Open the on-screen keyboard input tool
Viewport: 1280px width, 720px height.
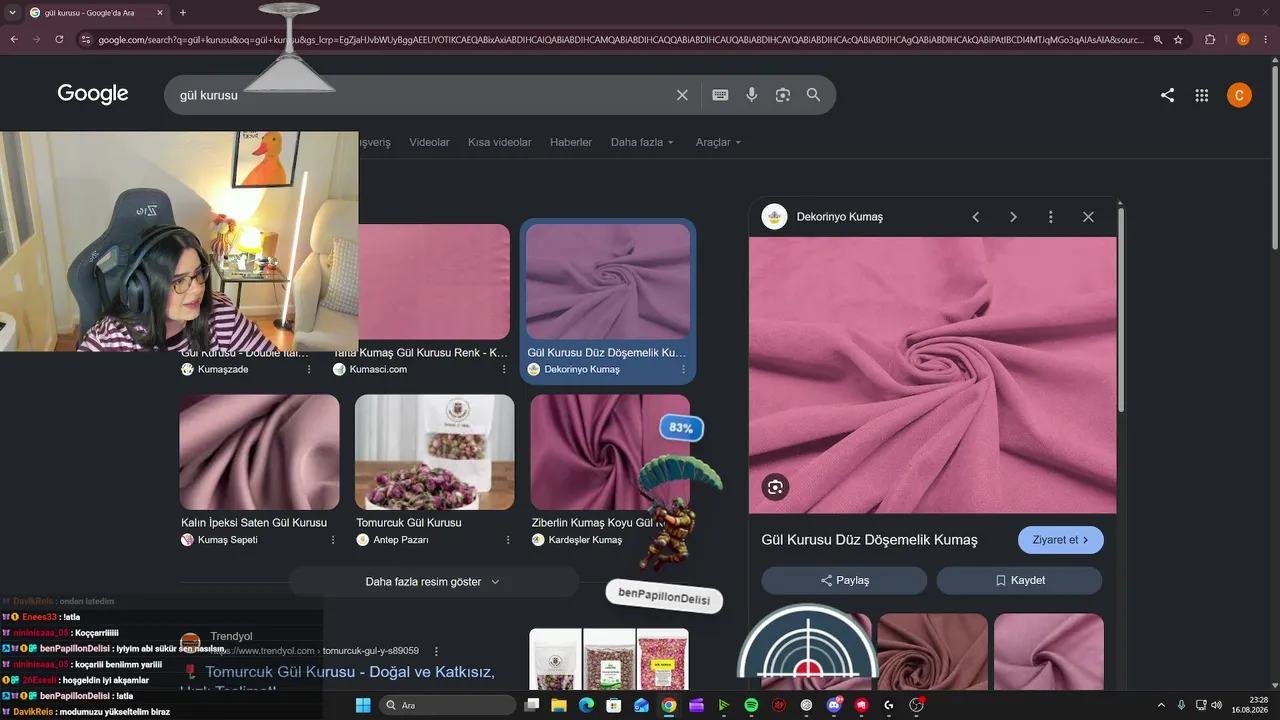click(720, 95)
